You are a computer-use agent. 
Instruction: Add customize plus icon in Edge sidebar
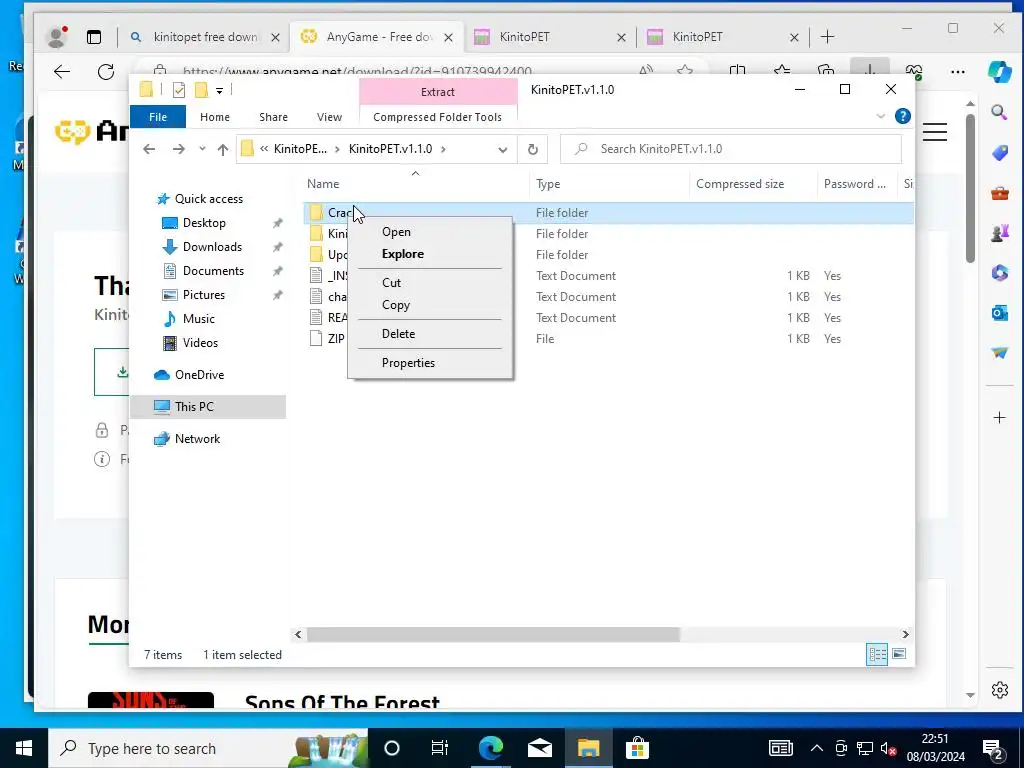999,417
